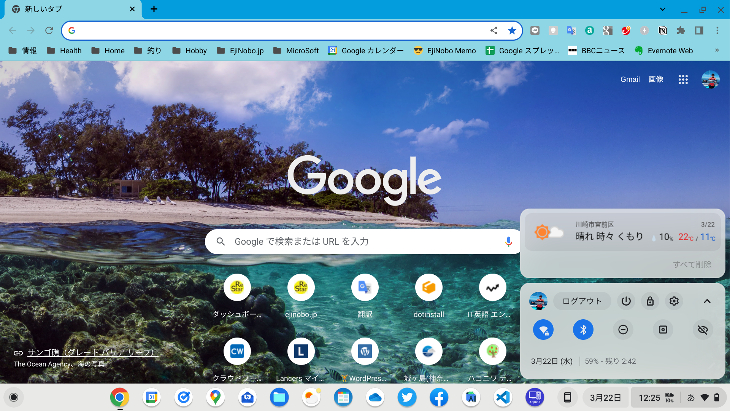This screenshot has height=411, width=730.
Task: Open the Chrome app in the shelf
Action: (x=120, y=397)
